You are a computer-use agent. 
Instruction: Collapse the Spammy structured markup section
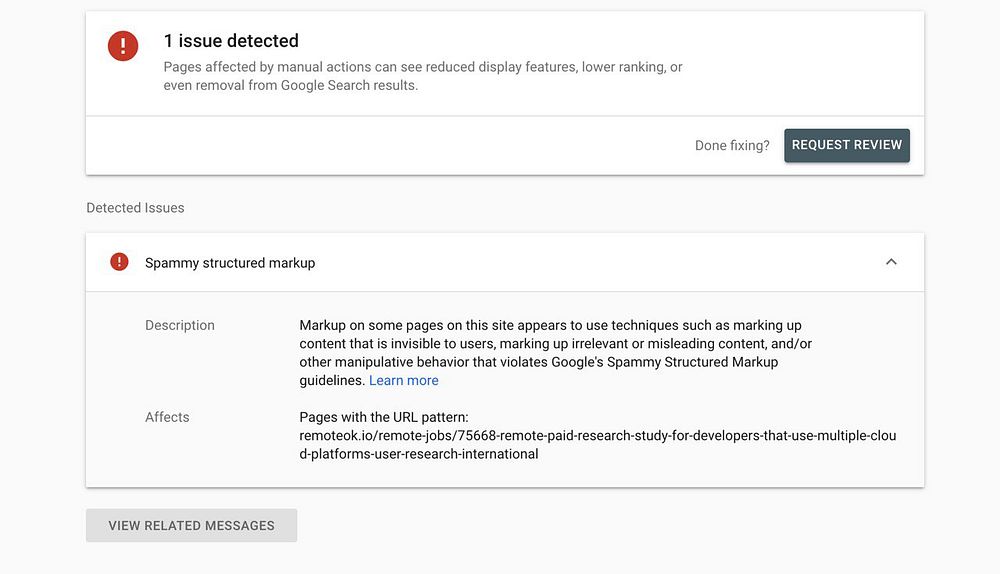[x=891, y=262]
